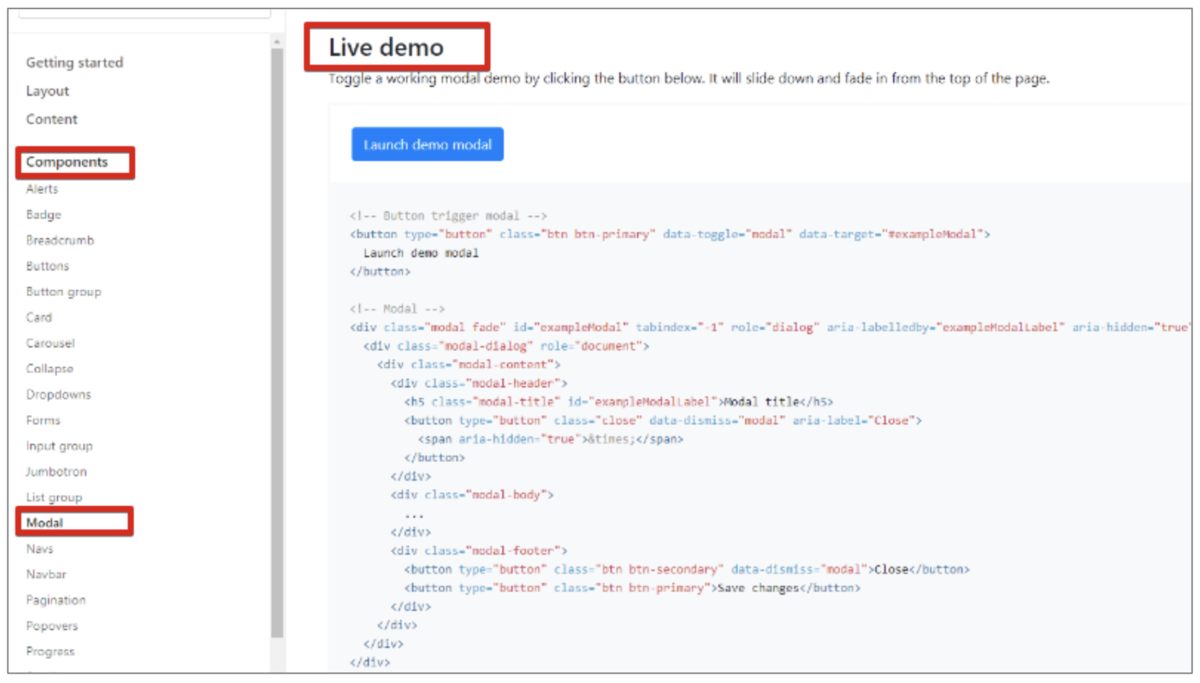Navigate to Input group page
Image resolution: width=1200 pixels, height=683 pixels.
click(59, 446)
